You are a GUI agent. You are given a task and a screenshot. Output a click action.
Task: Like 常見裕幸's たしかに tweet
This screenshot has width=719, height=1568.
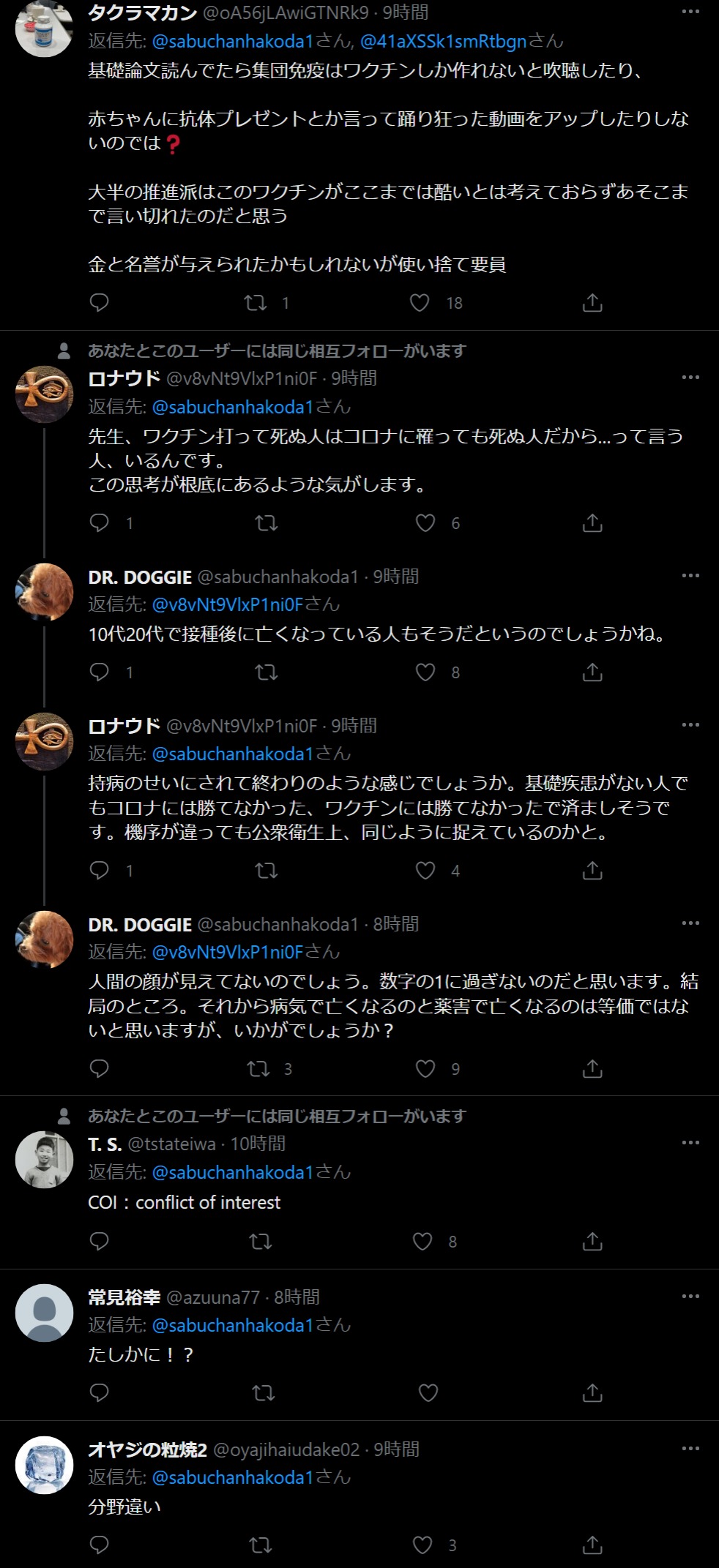(x=428, y=1393)
